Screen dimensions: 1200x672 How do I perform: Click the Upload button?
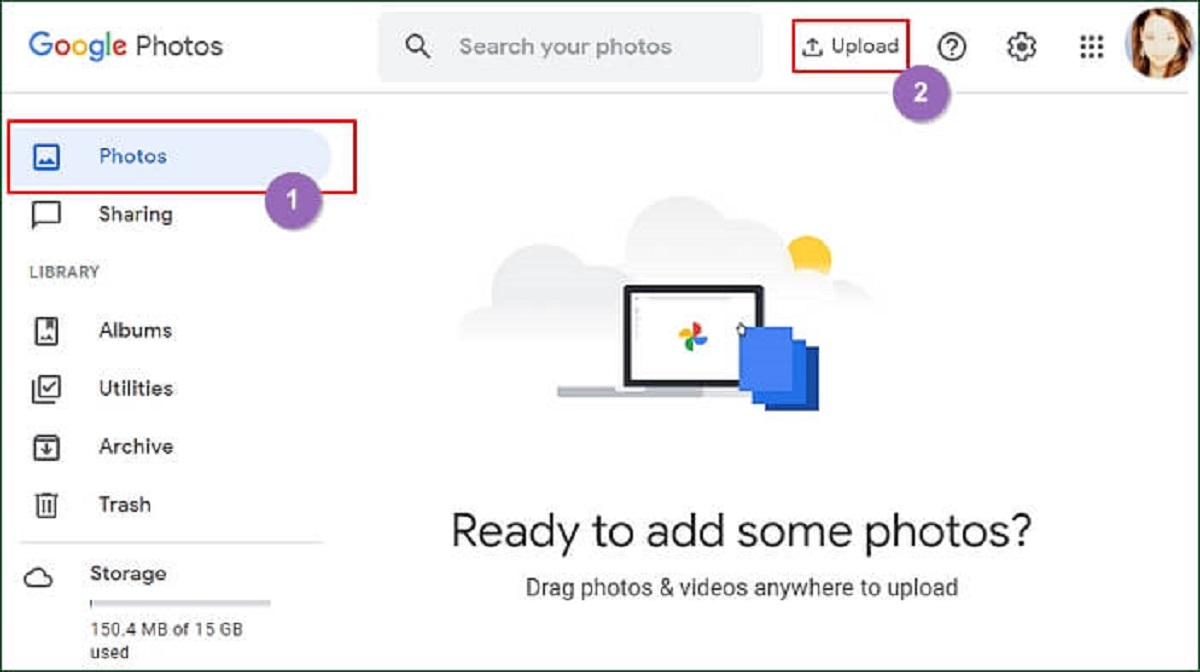pyautogui.click(x=850, y=45)
